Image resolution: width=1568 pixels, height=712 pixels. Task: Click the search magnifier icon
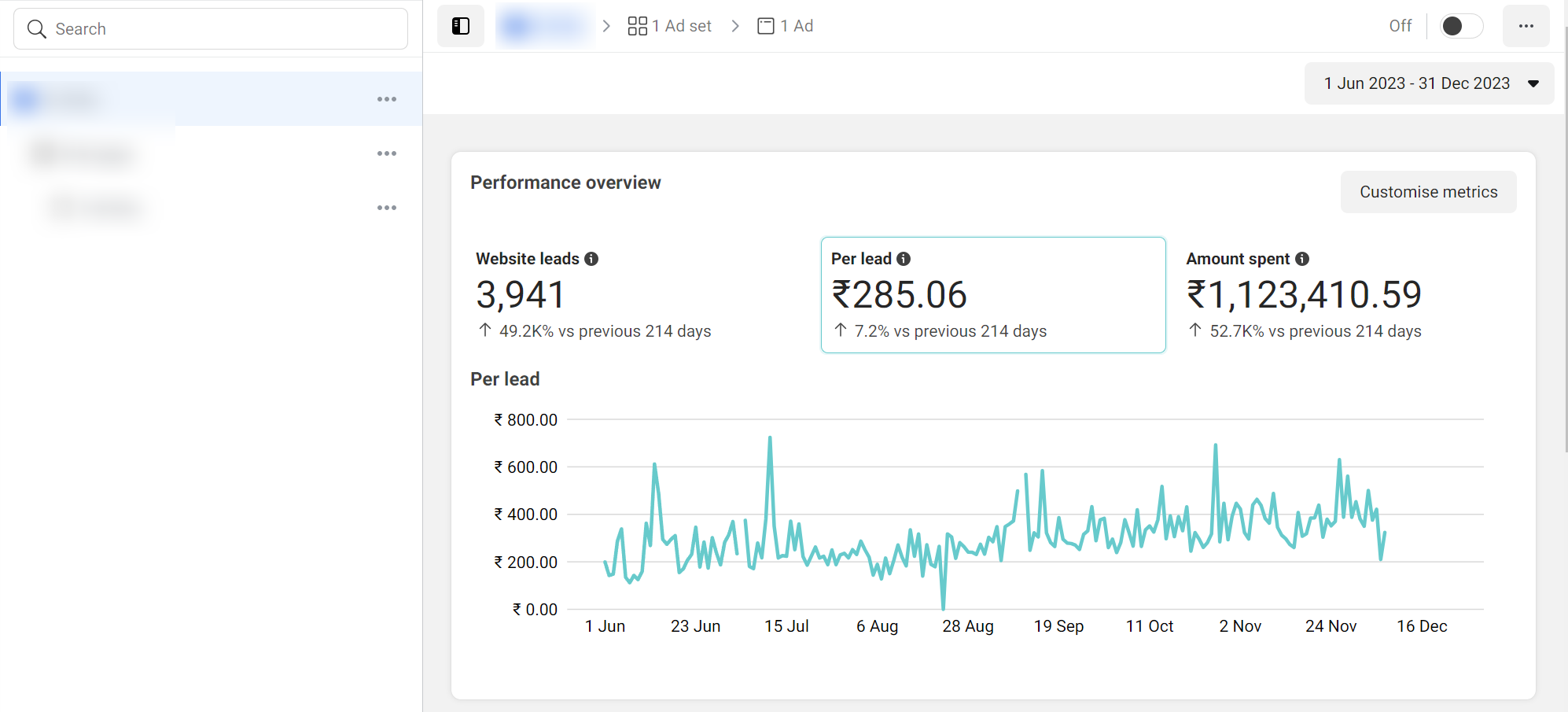tap(36, 29)
